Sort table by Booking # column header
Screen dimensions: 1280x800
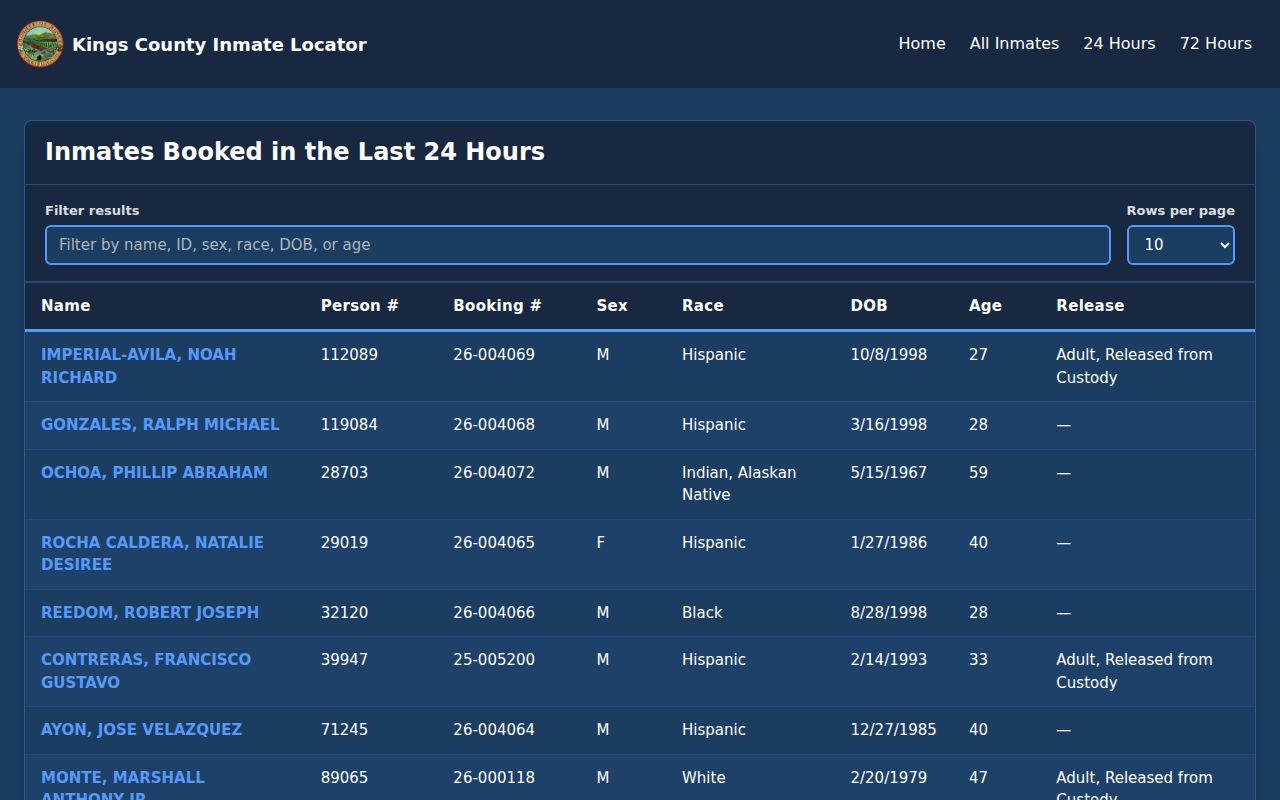pos(497,306)
